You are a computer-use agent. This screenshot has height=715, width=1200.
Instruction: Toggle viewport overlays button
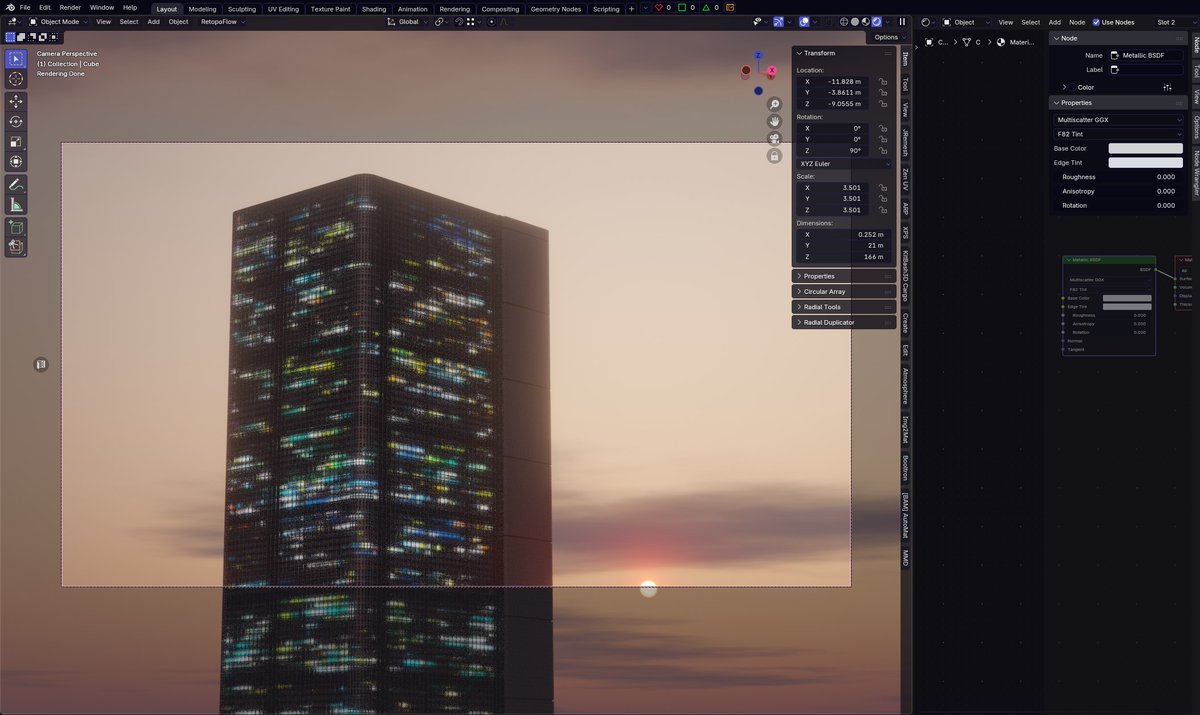(805, 21)
